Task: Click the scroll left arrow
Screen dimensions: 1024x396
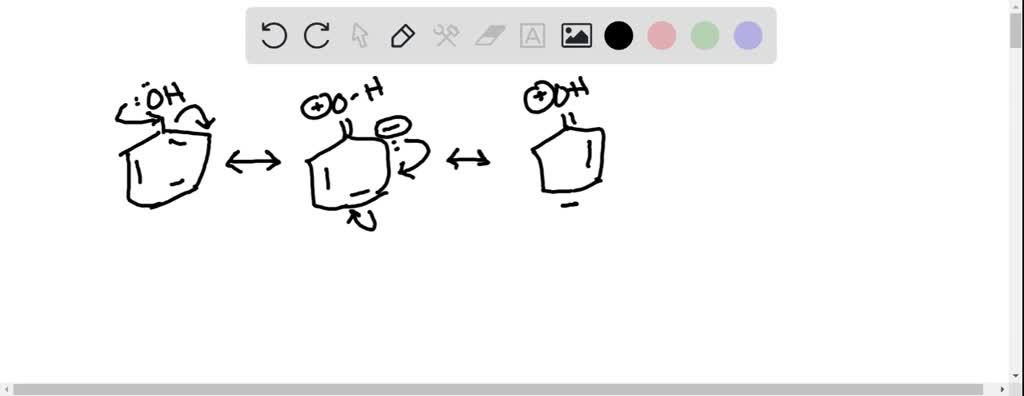Action: click(x=5, y=390)
